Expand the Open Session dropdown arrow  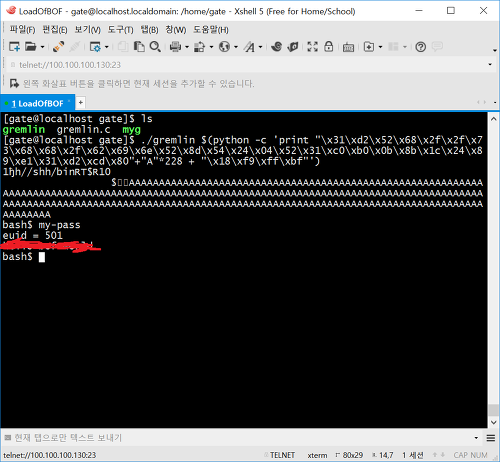pos(42,47)
